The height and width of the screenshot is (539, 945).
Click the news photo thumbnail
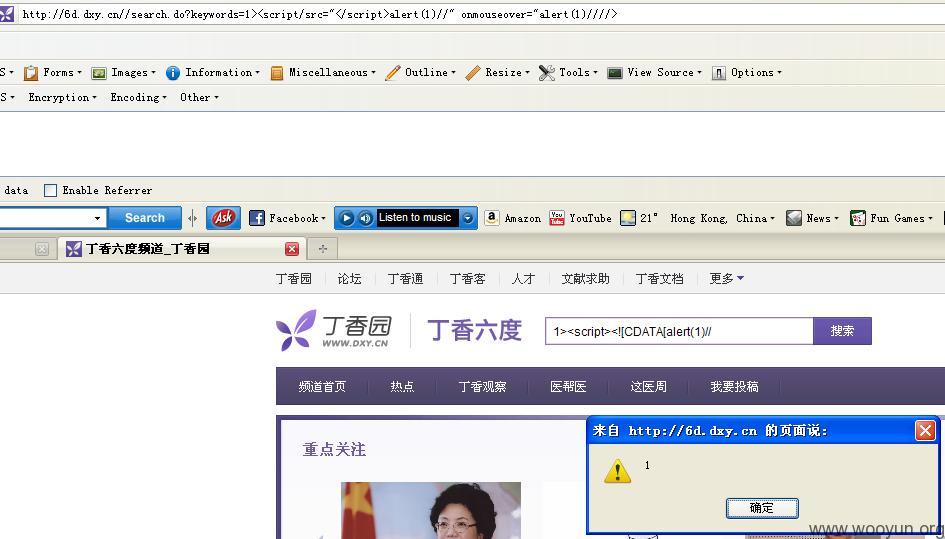(x=431, y=510)
